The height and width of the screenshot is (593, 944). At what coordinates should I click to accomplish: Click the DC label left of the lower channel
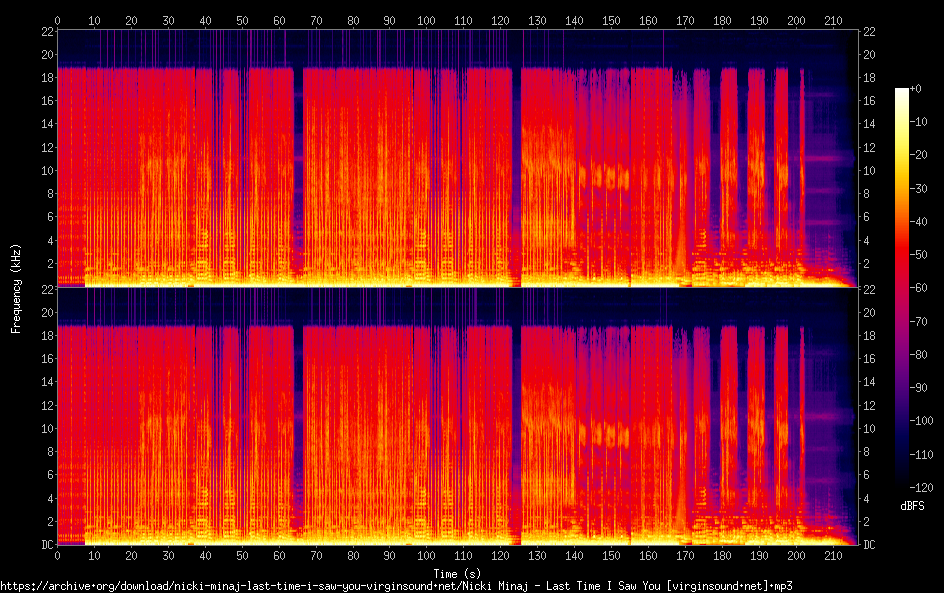45,545
